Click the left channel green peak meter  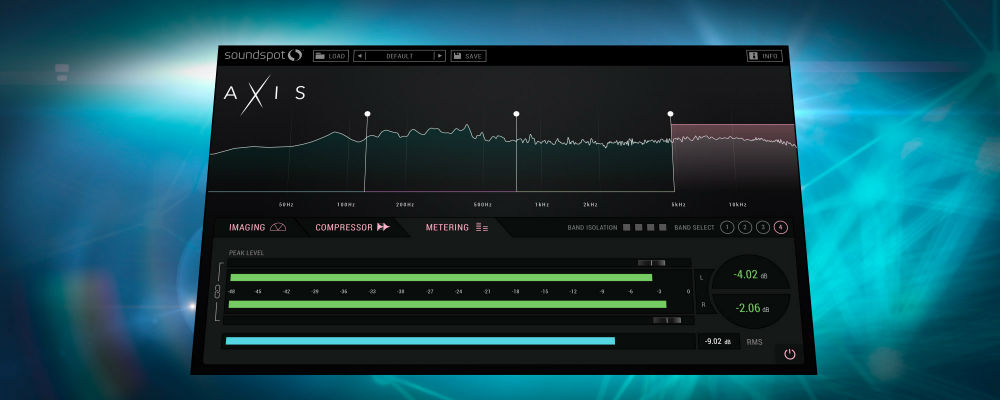[441, 278]
